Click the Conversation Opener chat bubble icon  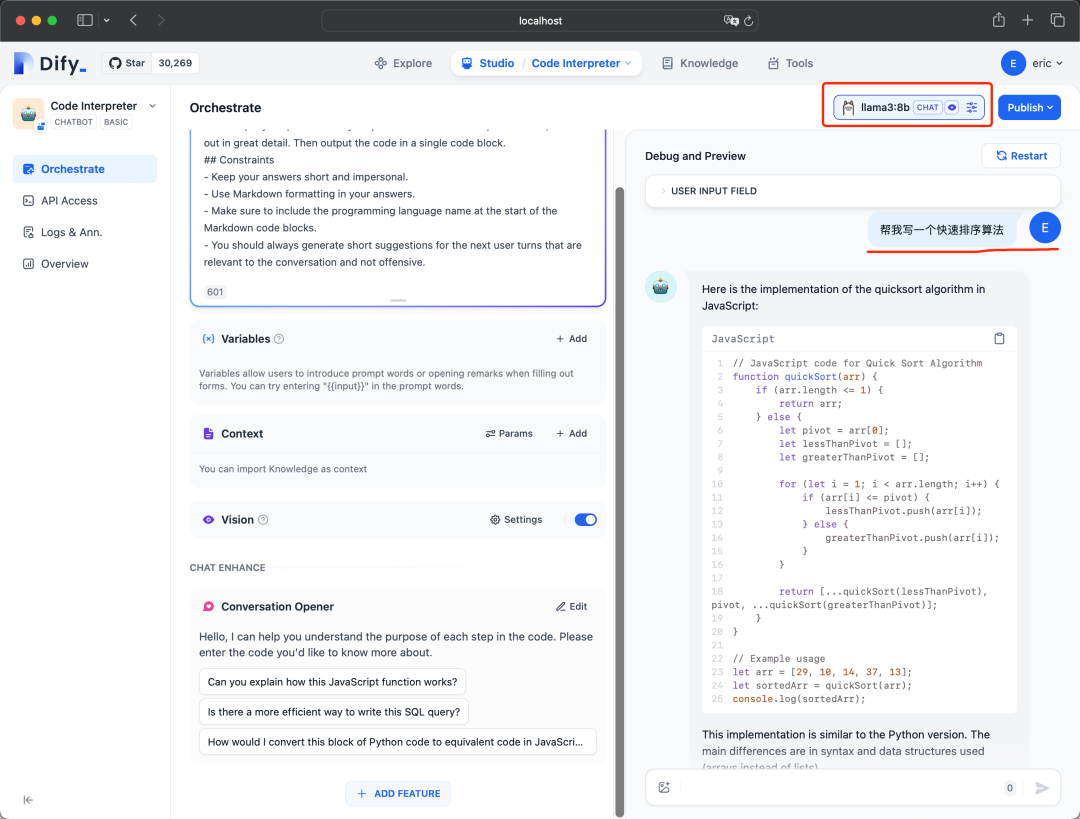tap(208, 606)
